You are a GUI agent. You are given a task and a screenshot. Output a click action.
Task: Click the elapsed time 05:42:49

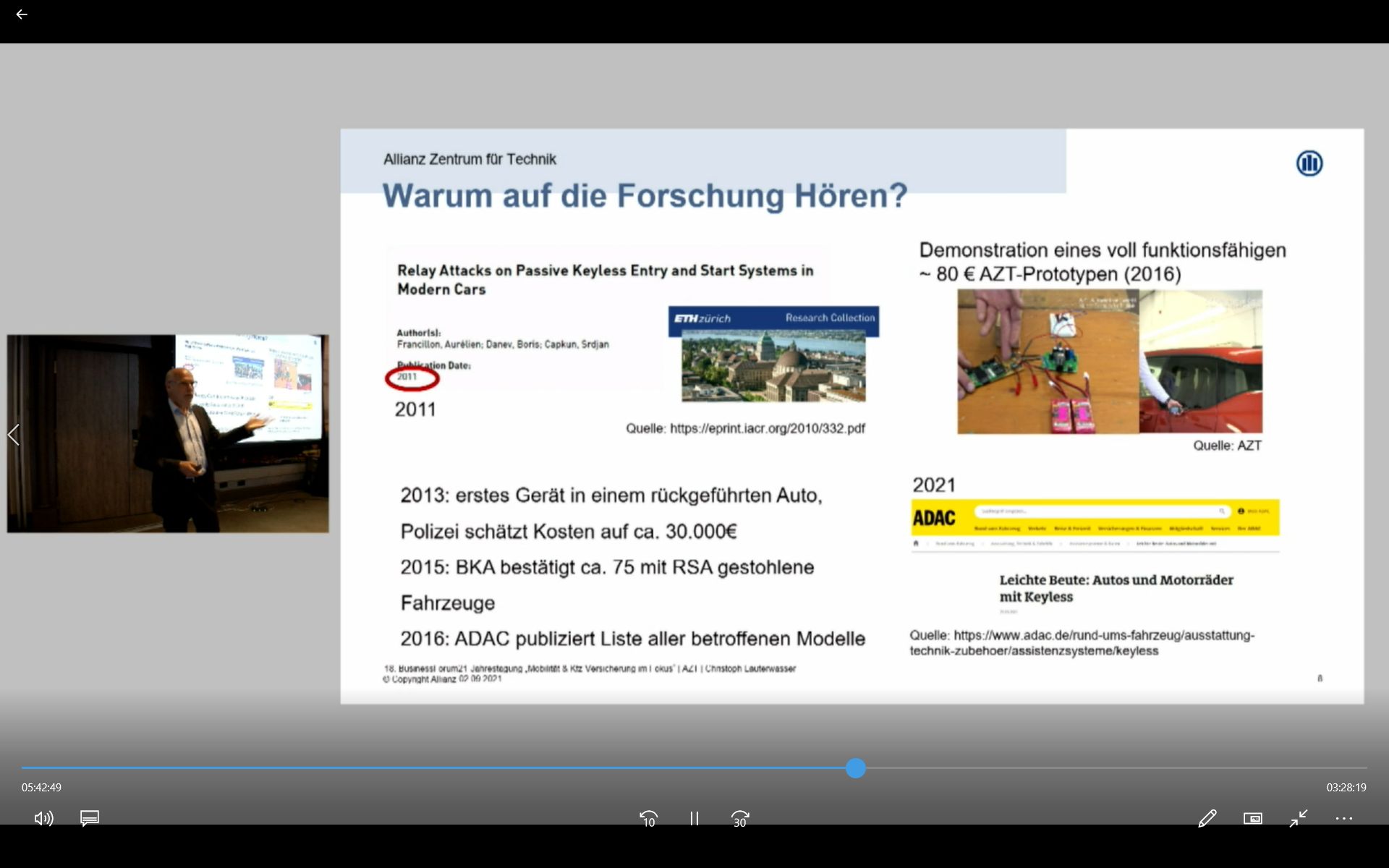(x=41, y=787)
